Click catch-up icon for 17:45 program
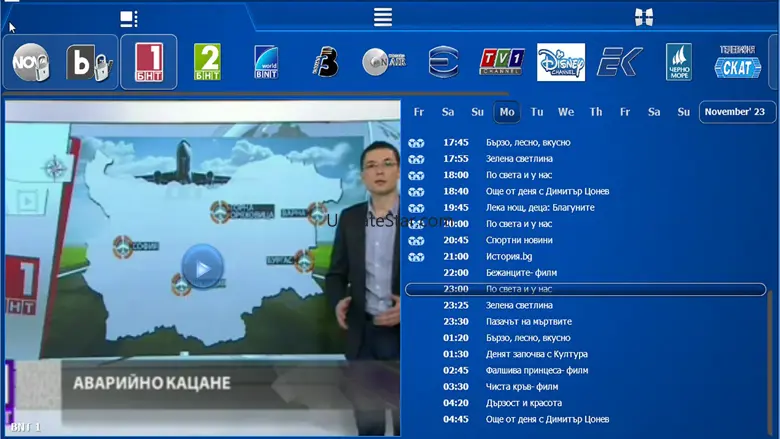 coord(416,143)
